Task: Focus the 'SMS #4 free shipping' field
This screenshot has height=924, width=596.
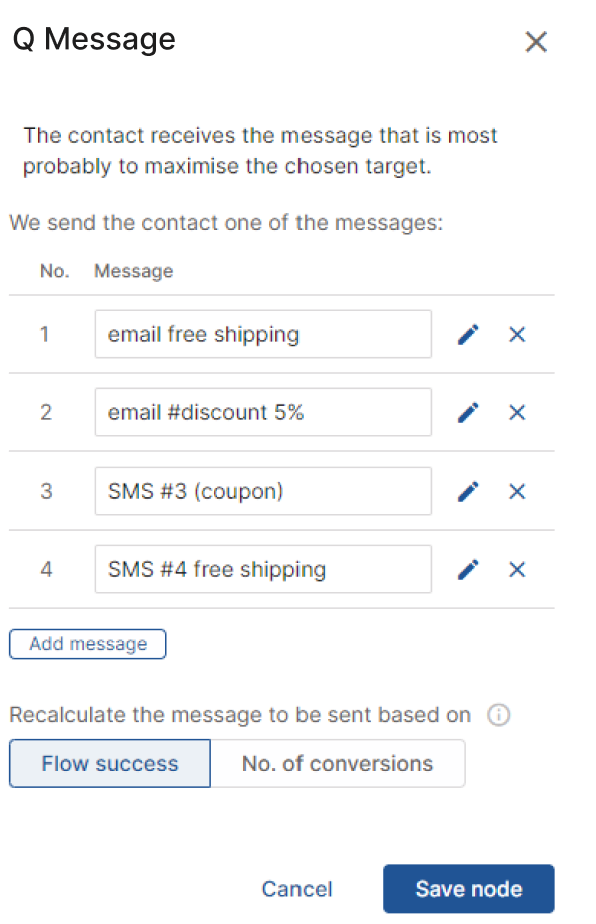Action: 263,569
